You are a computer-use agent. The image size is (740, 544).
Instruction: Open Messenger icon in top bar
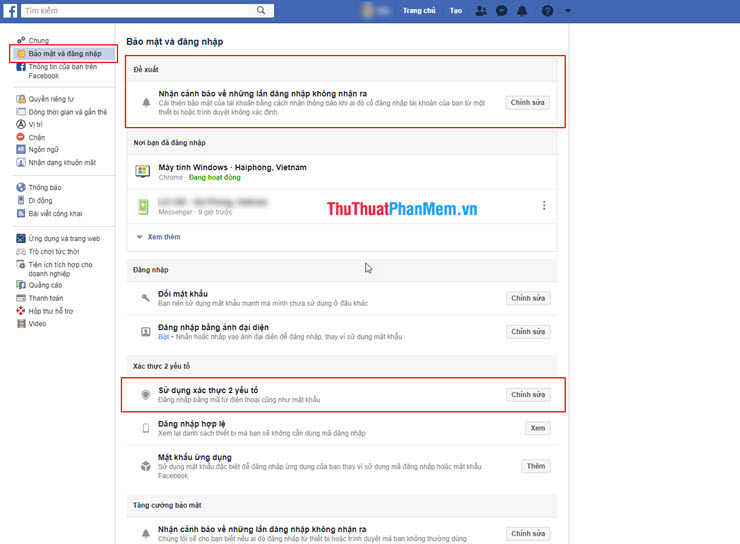tap(502, 10)
